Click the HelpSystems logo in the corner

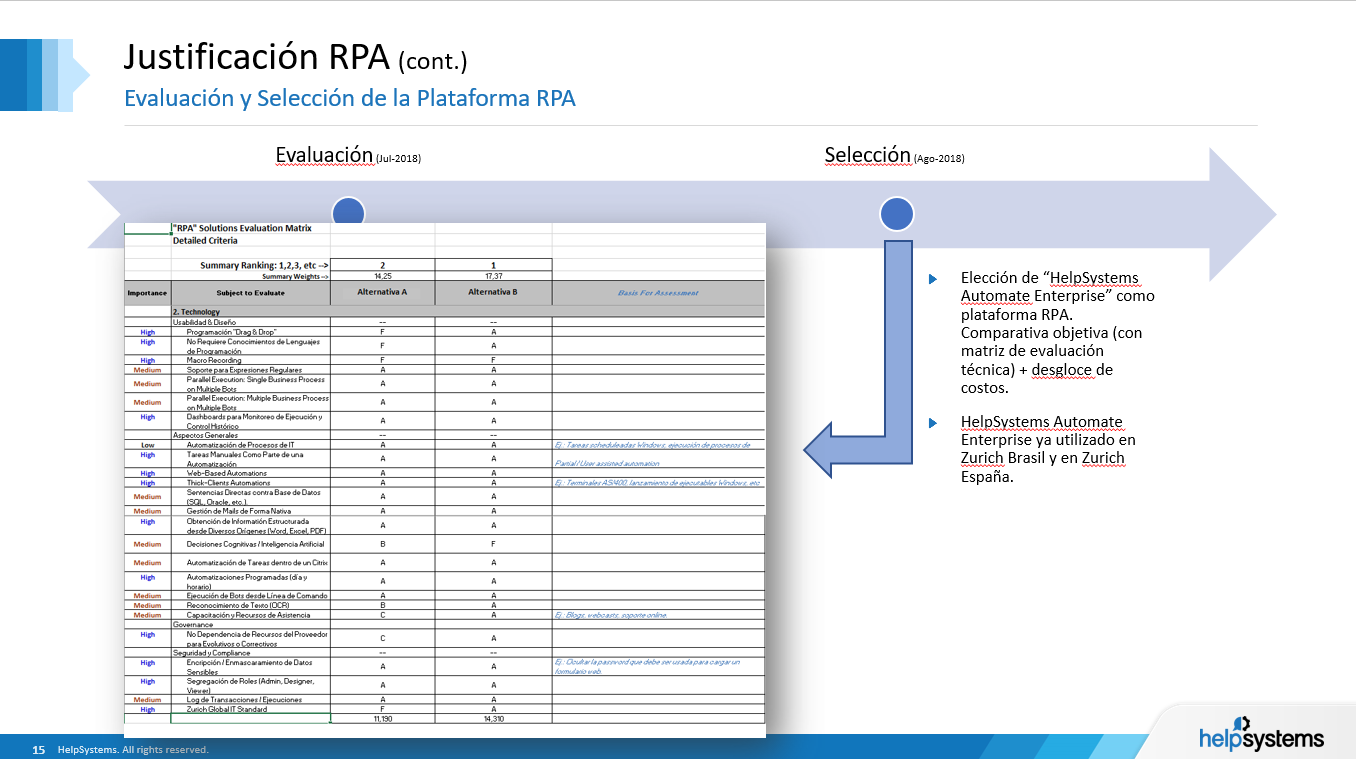pos(1261,736)
